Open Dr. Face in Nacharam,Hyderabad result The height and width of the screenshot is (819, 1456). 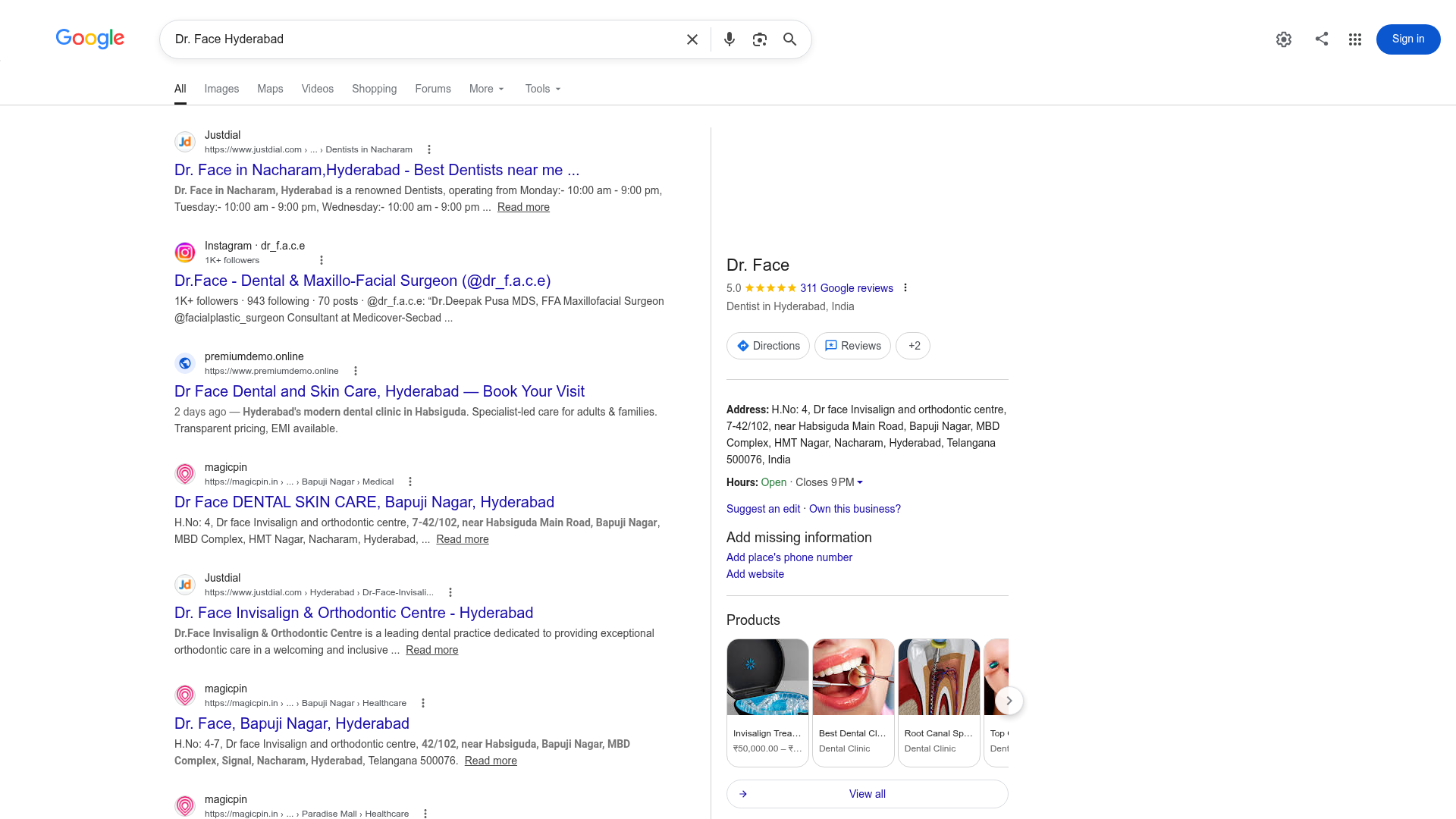[377, 170]
